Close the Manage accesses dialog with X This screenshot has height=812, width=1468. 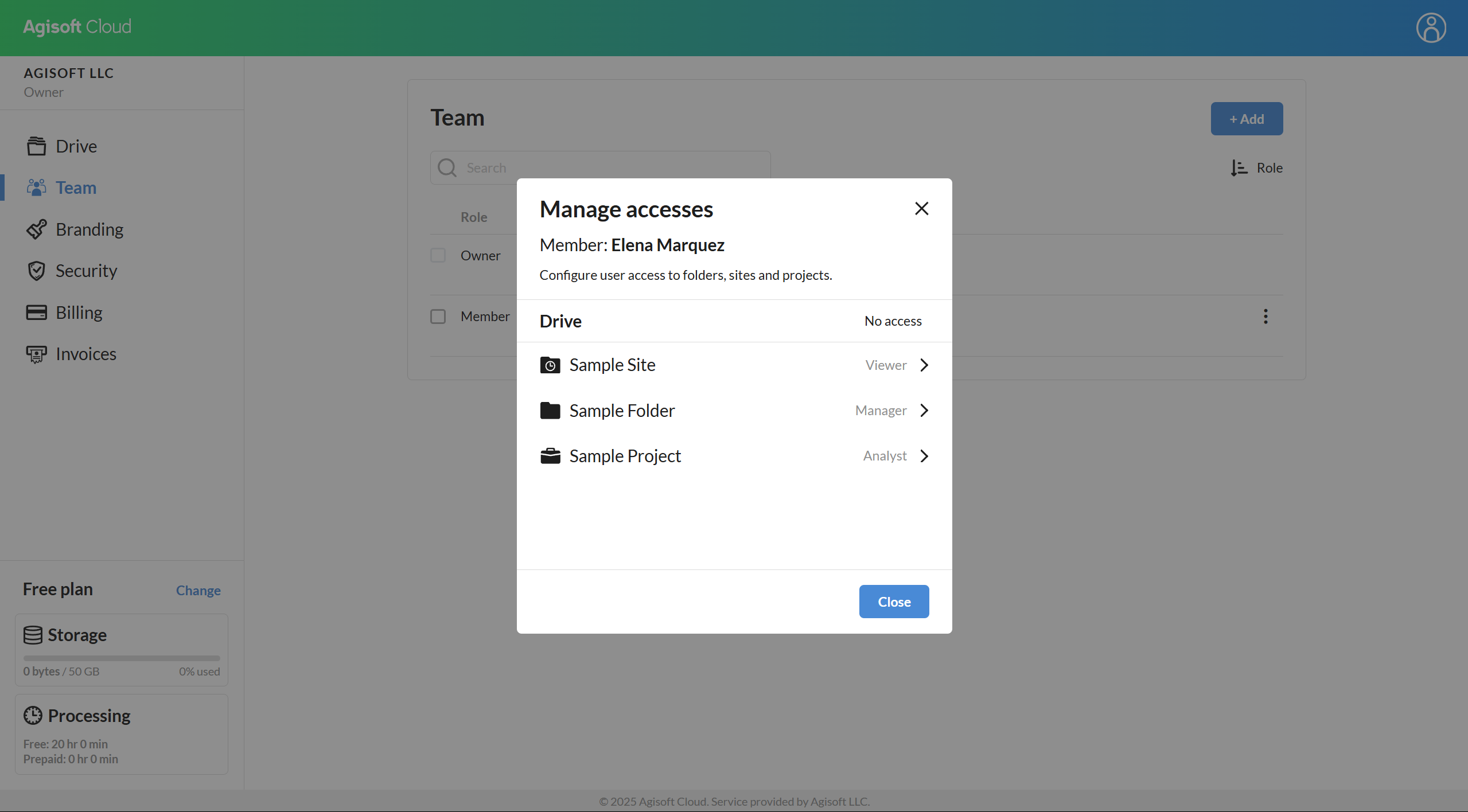coord(921,209)
